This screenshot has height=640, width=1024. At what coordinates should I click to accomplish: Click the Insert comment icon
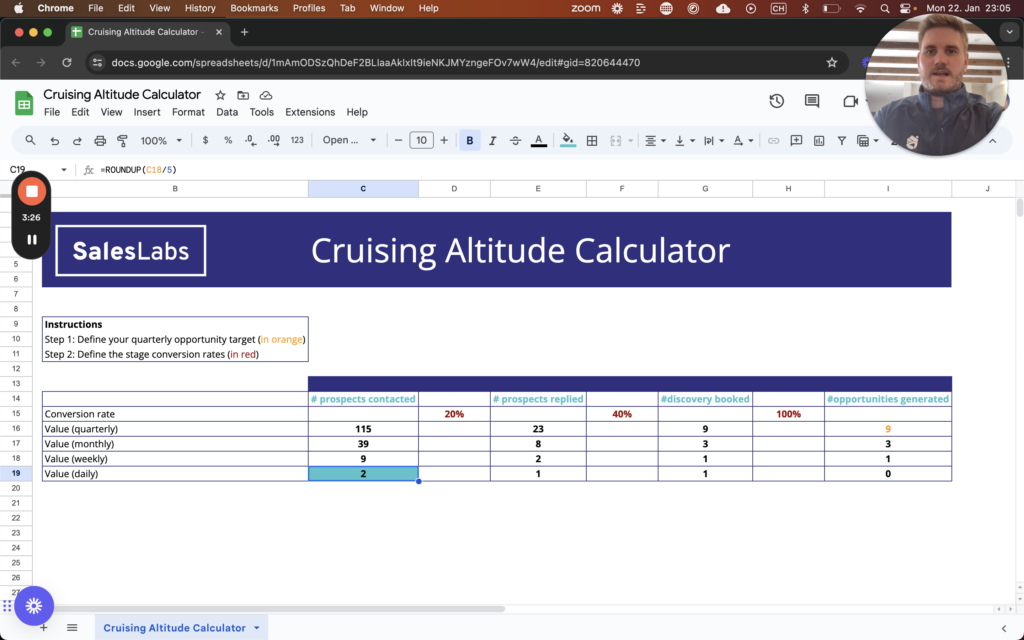point(796,141)
